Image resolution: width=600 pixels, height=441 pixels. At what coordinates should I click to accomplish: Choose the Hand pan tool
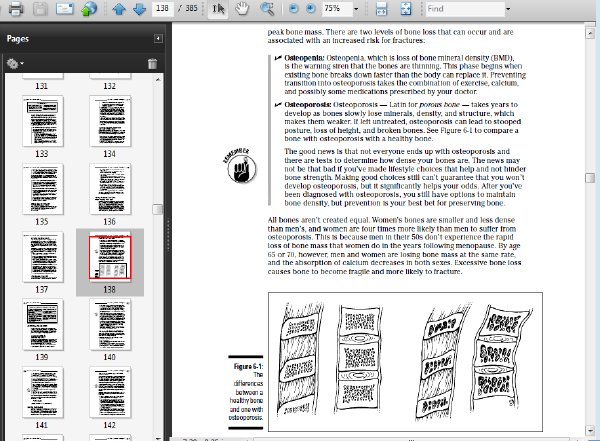click(242, 8)
